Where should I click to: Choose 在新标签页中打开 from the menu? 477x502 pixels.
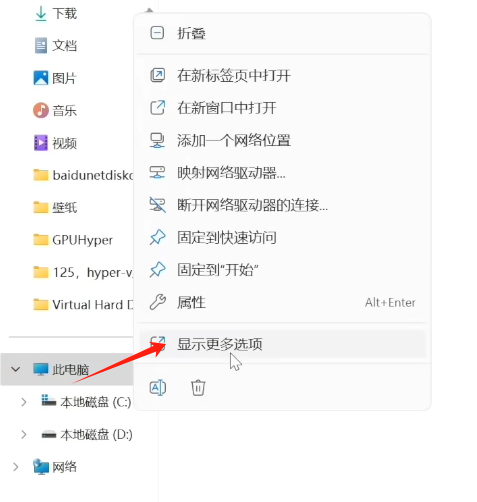coord(283,75)
